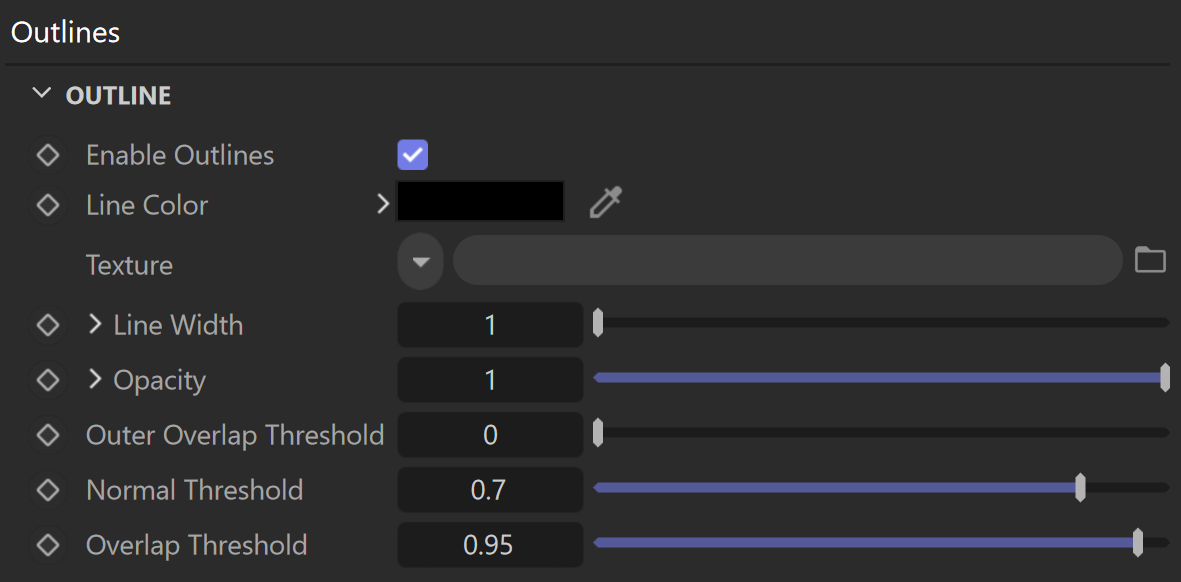
Task: Open the Texture folder browse icon
Action: tap(1150, 260)
